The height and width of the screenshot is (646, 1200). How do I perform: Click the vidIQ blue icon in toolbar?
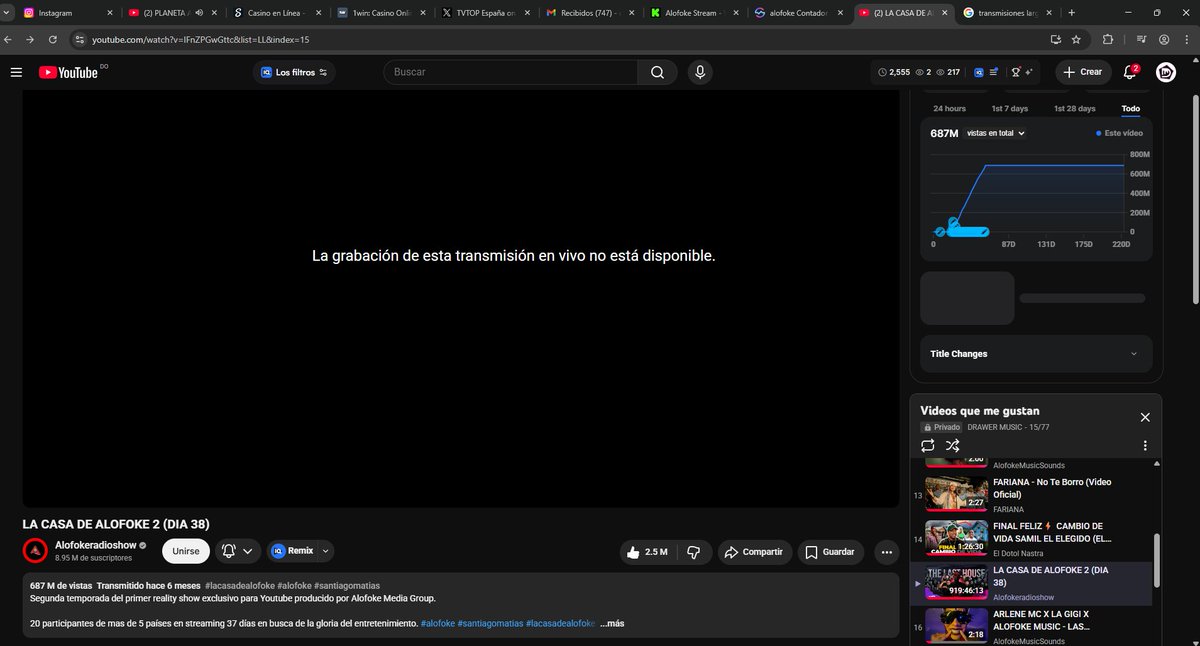[980, 72]
